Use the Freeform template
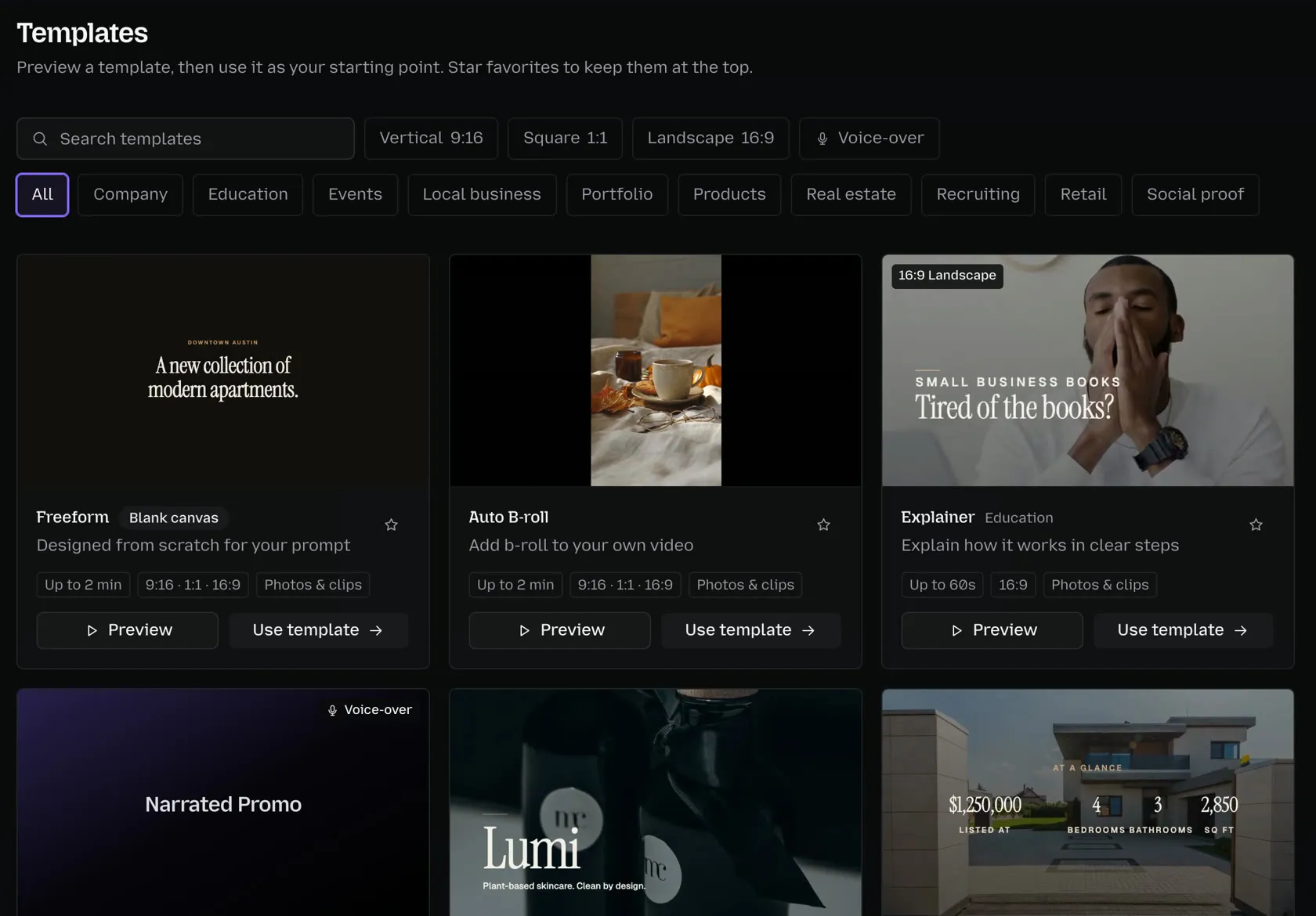Screen dimensions: 1316x916 (x=319, y=630)
